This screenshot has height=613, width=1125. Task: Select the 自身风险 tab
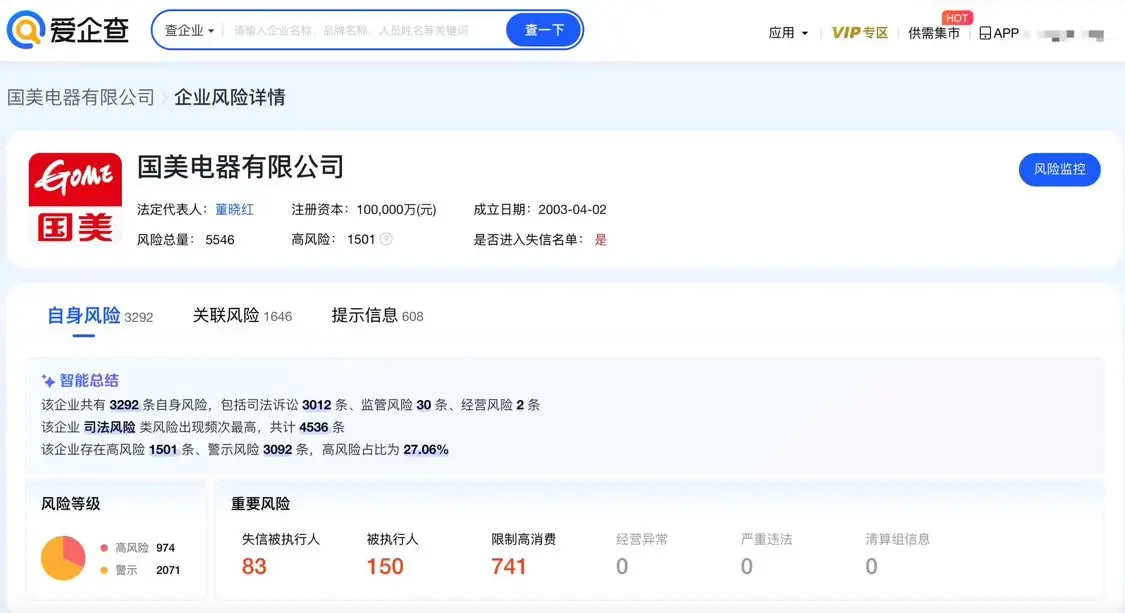pyautogui.click(x=100, y=316)
